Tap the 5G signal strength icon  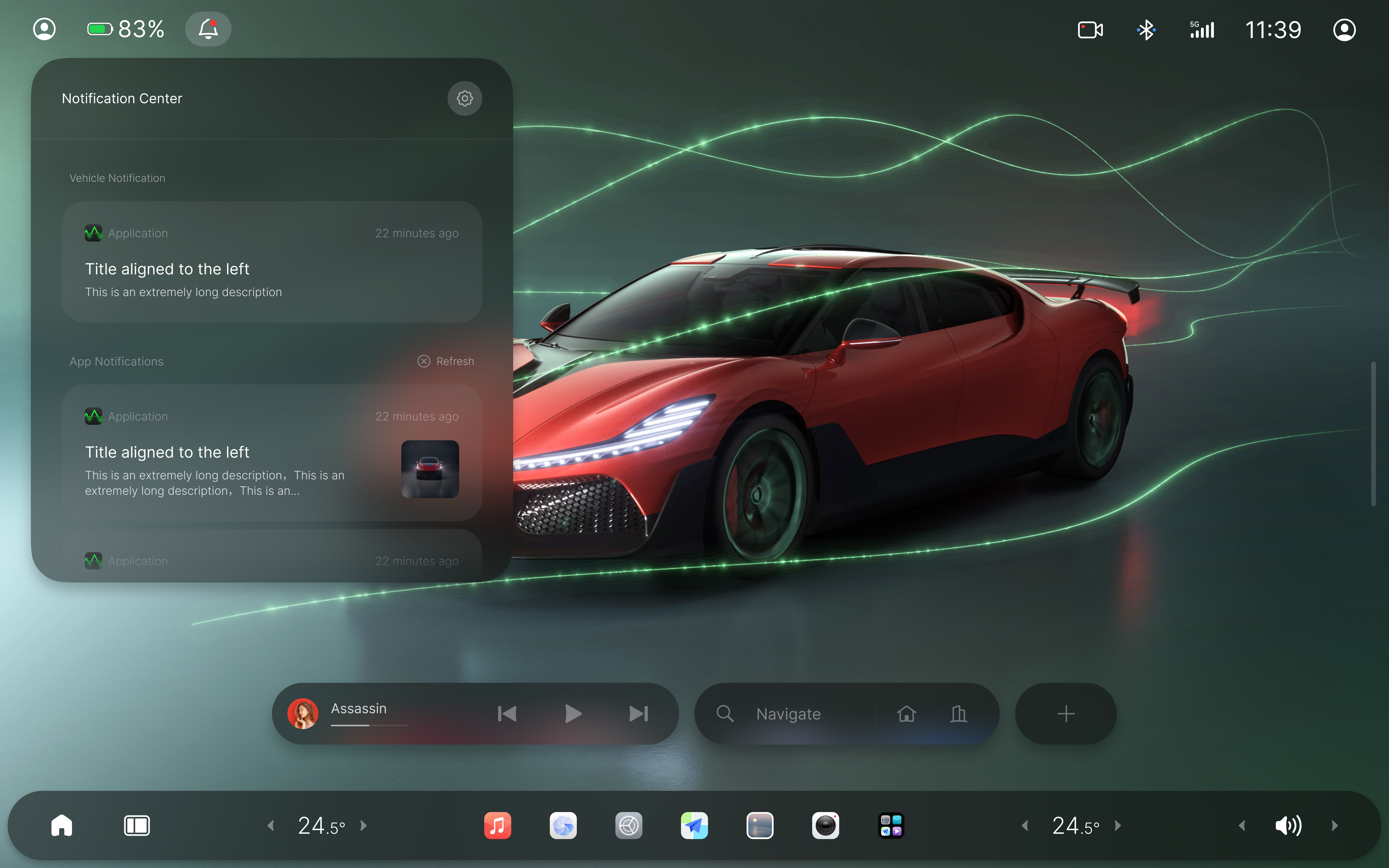coord(1202,30)
